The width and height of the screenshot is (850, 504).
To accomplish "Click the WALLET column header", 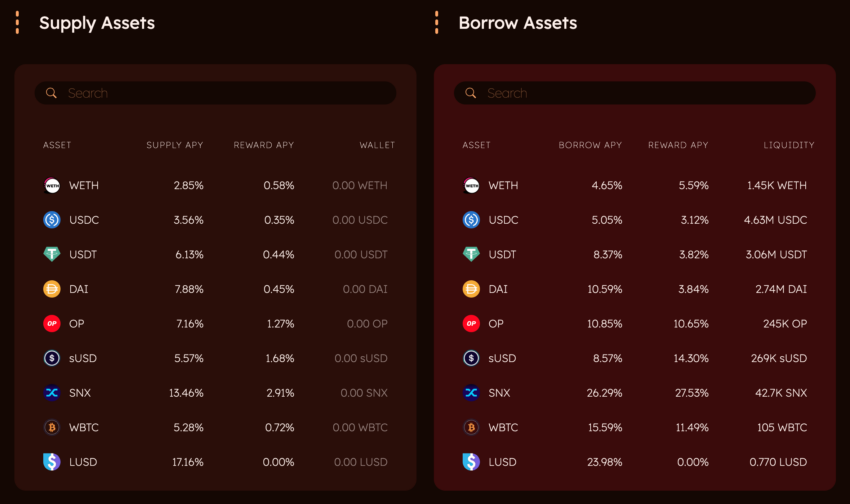I will tap(377, 145).
